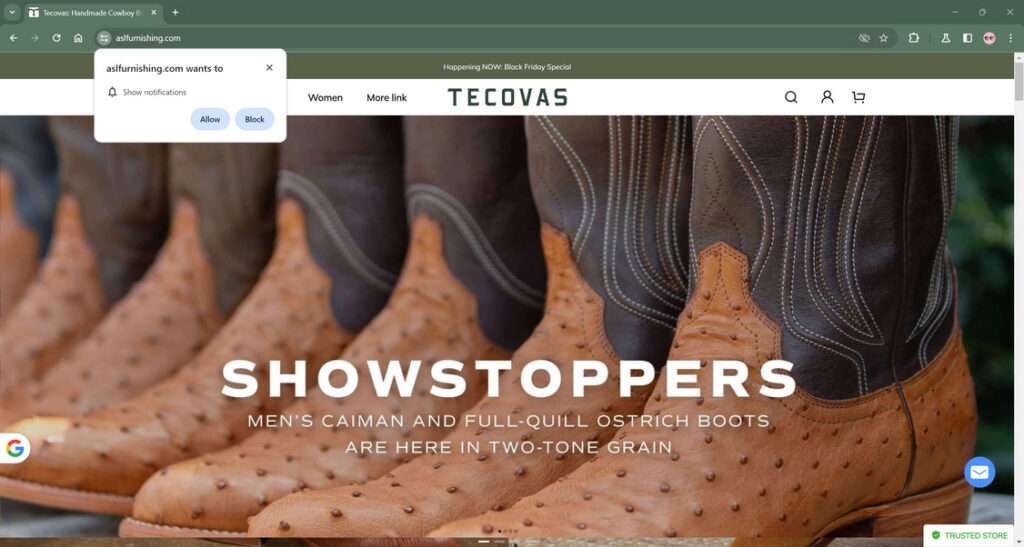
Task: Open the browser Extensions puzzle icon
Action: [914, 38]
